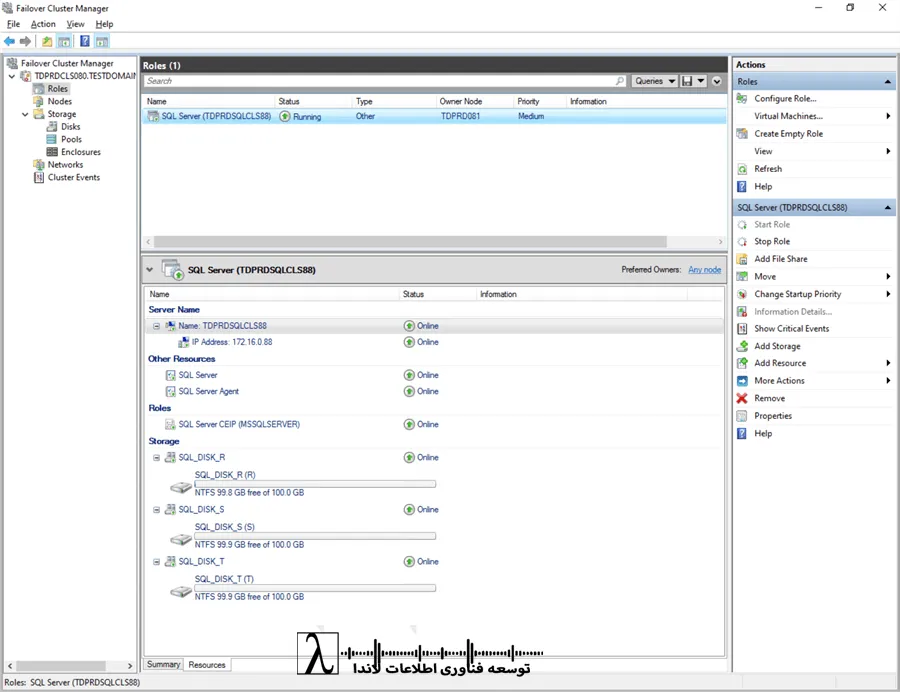Collapse the Name: TDPRDSQLCLS88 resource node

[x=156, y=326]
